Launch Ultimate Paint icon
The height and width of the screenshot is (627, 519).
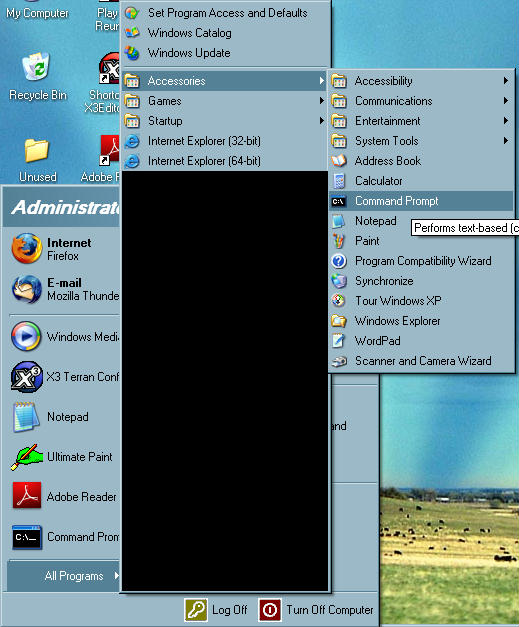click(x=26, y=457)
